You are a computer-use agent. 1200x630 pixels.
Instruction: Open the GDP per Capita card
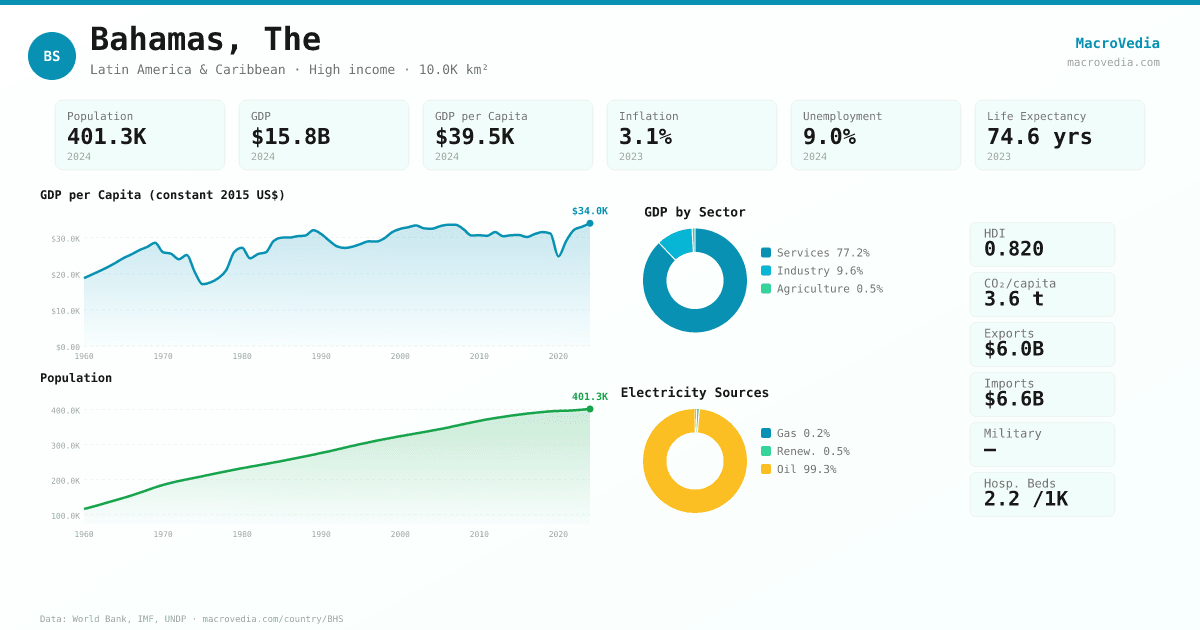tap(508, 135)
